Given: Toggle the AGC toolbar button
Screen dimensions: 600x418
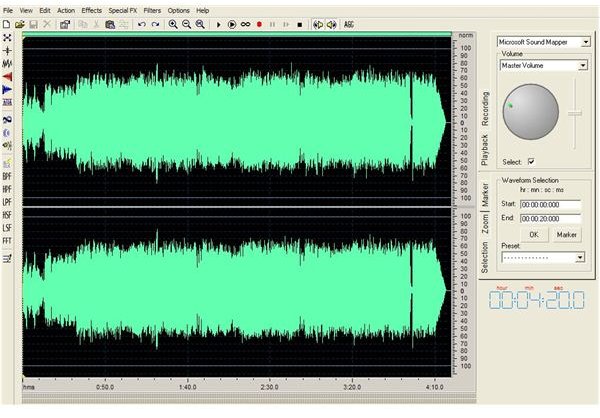Looking at the screenshot, I should [x=349, y=24].
